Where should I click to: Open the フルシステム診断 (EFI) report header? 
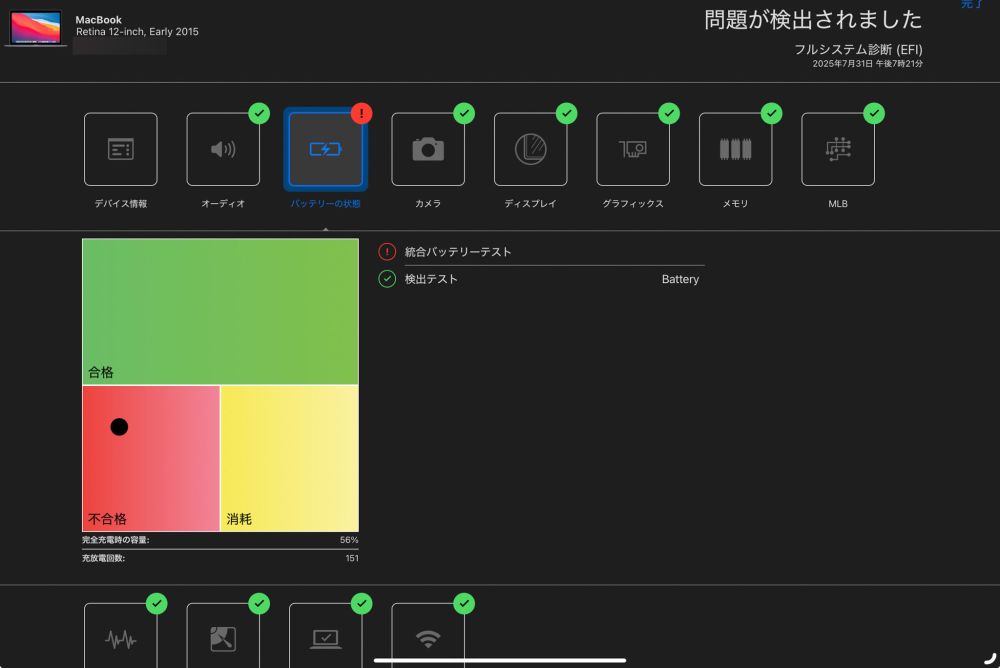(x=860, y=49)
